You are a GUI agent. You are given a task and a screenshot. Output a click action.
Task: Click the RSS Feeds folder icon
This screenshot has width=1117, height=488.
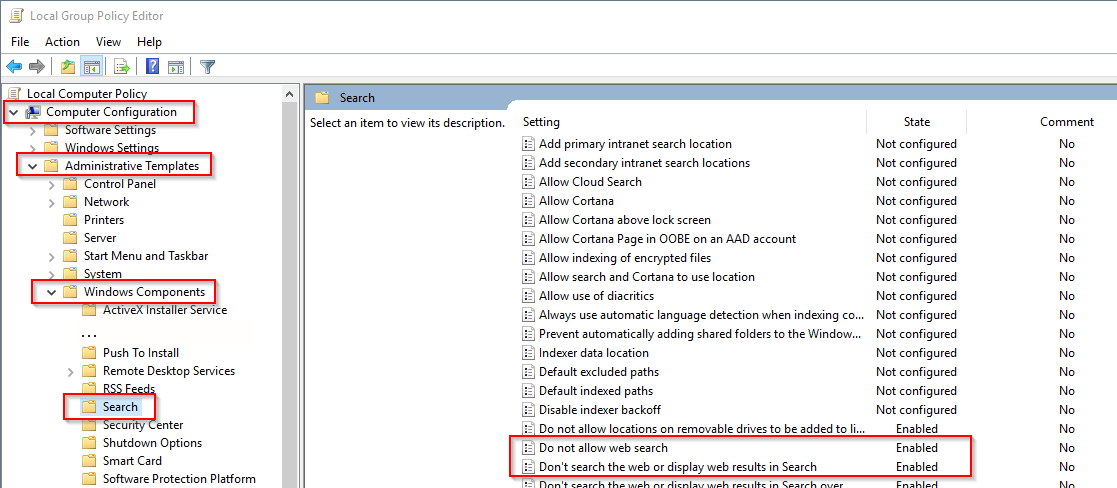[88, 388]
